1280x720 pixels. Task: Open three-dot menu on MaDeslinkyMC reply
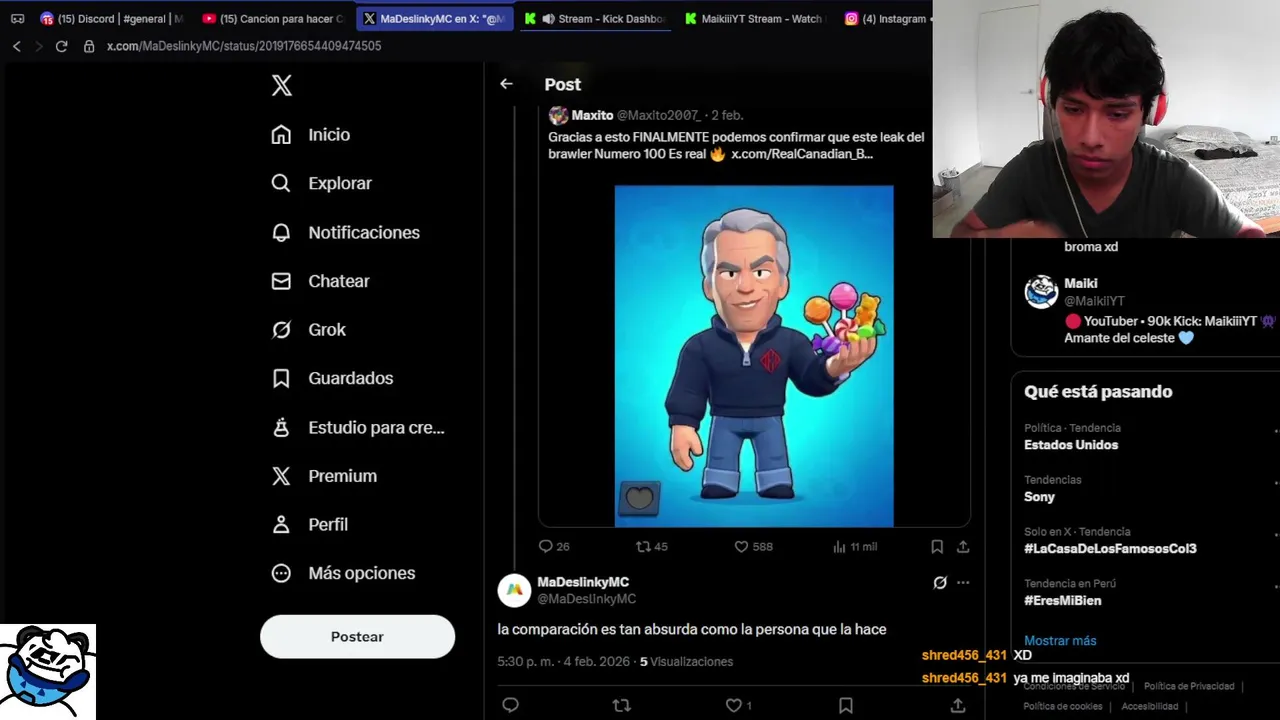[x=963, y=582]
